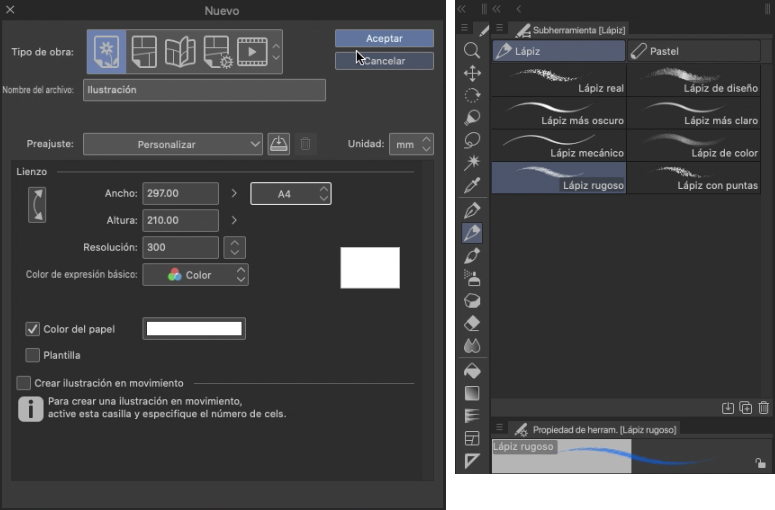This screenshot has height=510, width=775.
Task: Select the Eraser tool in toolbar
Action: [x=472, y=323]
